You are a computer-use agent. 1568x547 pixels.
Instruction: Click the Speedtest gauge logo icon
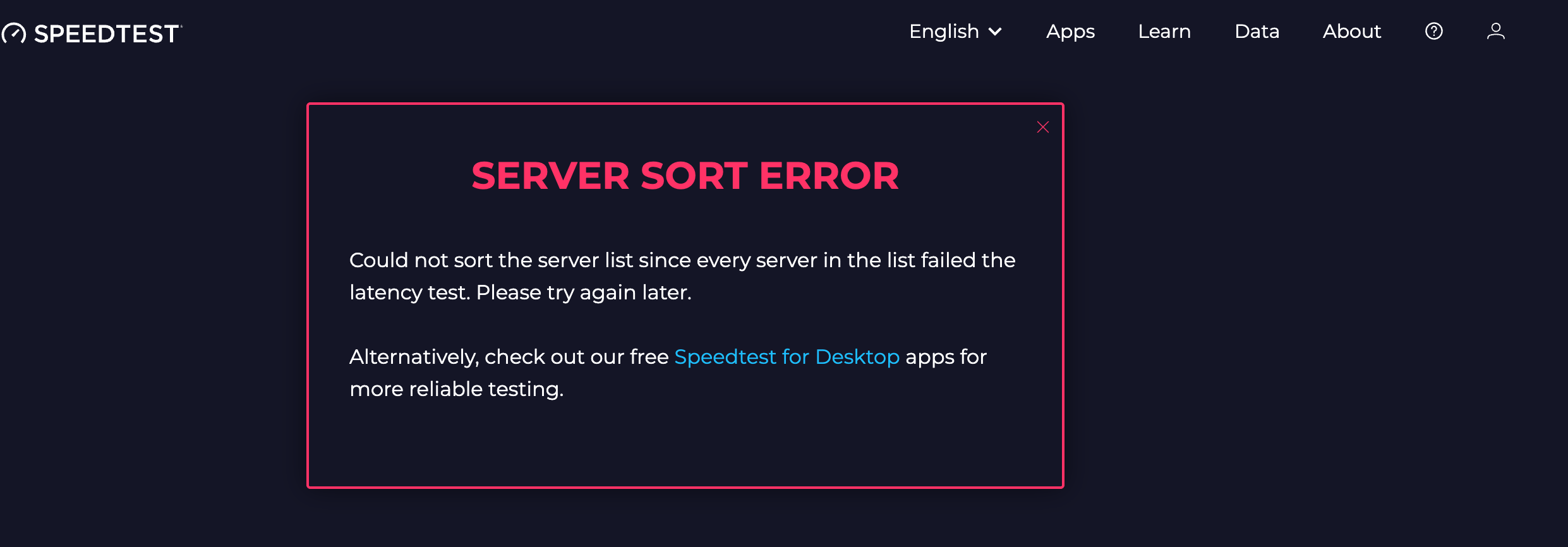tap(13, 33)
